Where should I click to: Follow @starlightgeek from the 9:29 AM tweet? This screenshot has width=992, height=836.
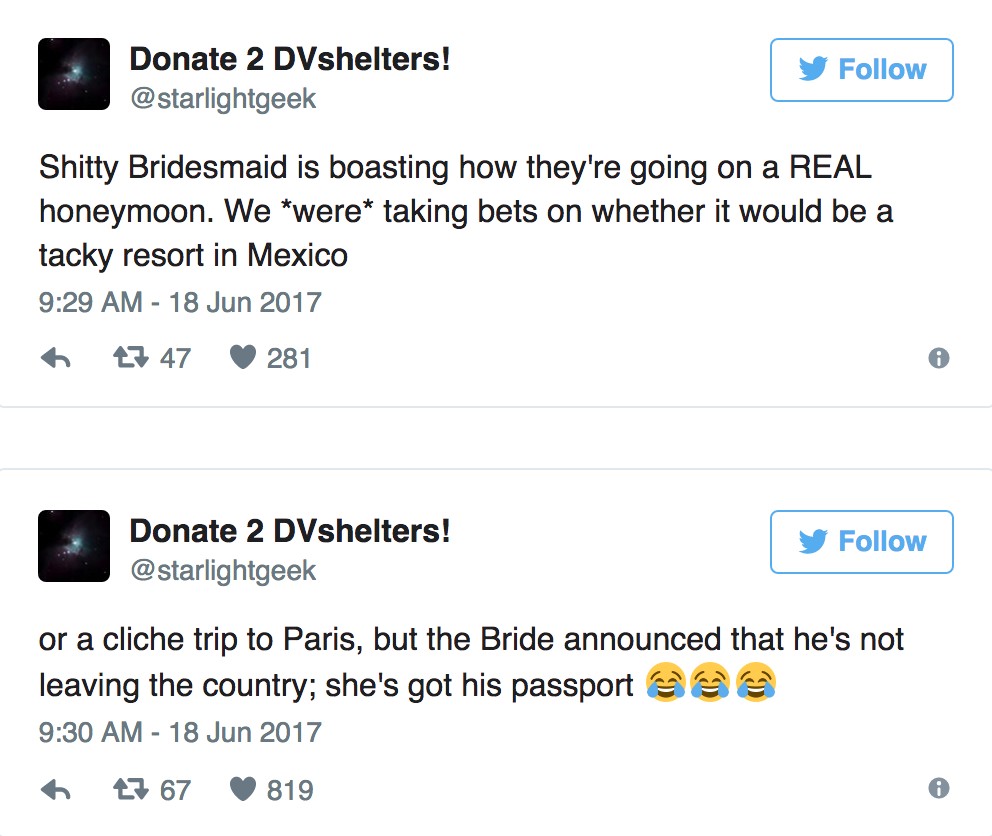coord(861,70)
